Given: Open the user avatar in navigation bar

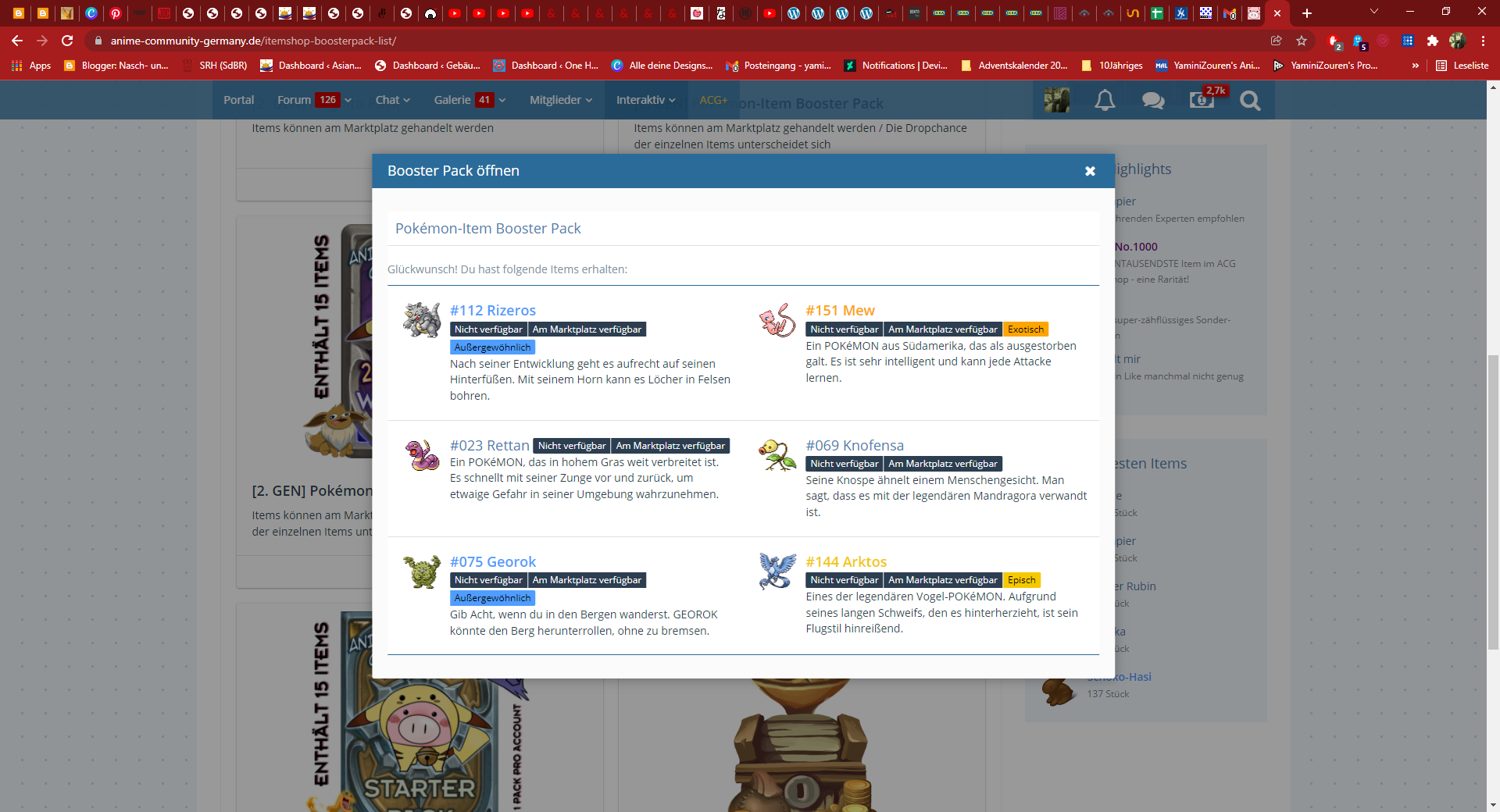Looking at the screenshot, I should click(1057, 100).
